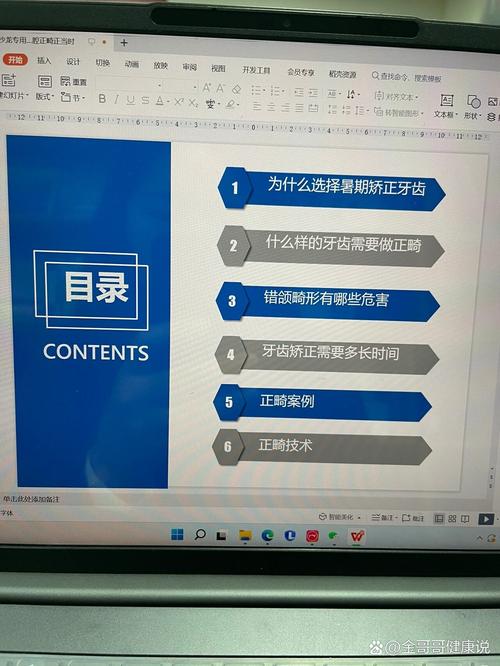Clear formatting with the eraser icon
The width and height of the screenshot is (500, 666).
(237, 89)
